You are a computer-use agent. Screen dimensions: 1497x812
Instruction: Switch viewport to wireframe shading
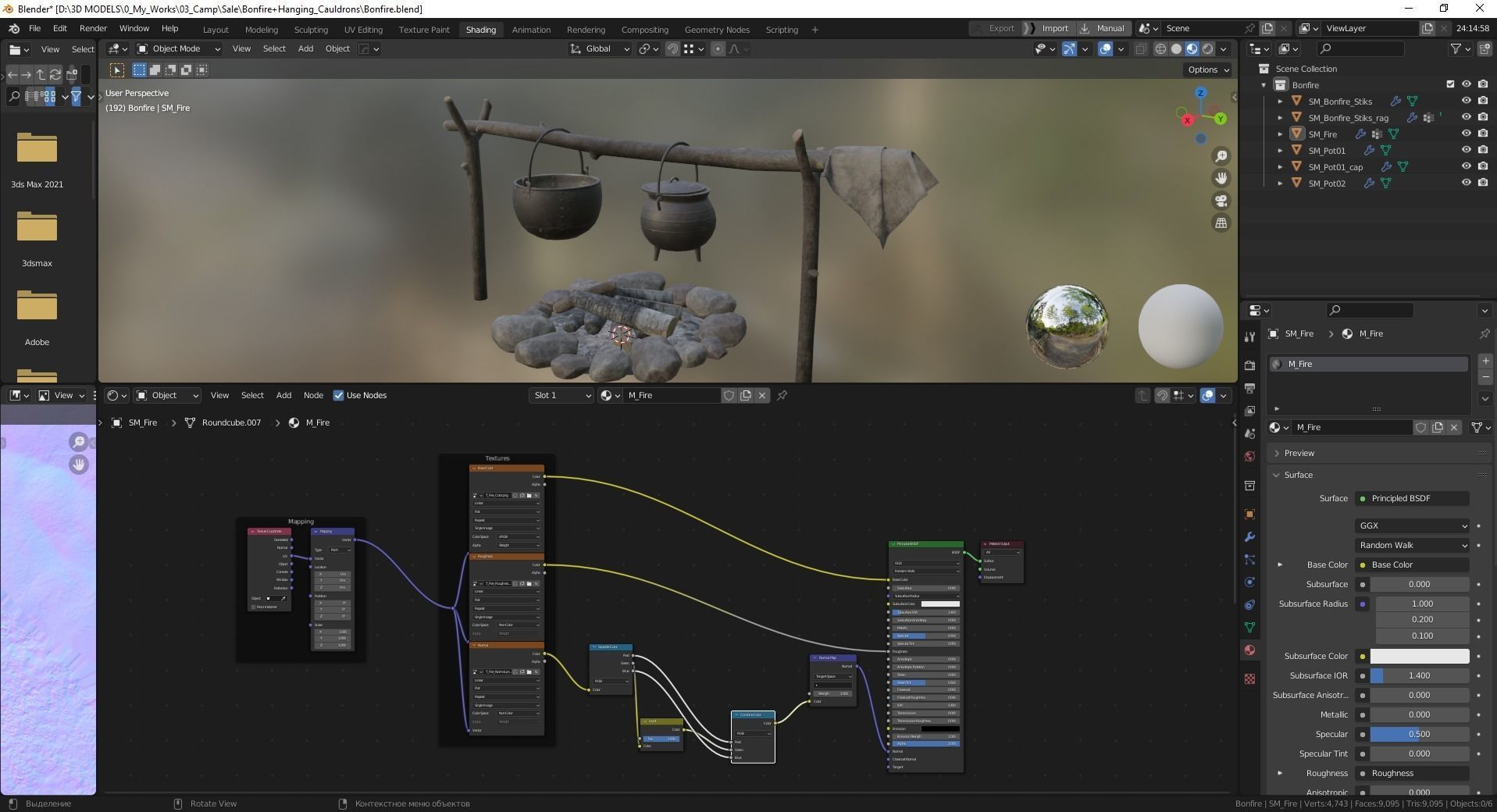[x=1160, y=48]
